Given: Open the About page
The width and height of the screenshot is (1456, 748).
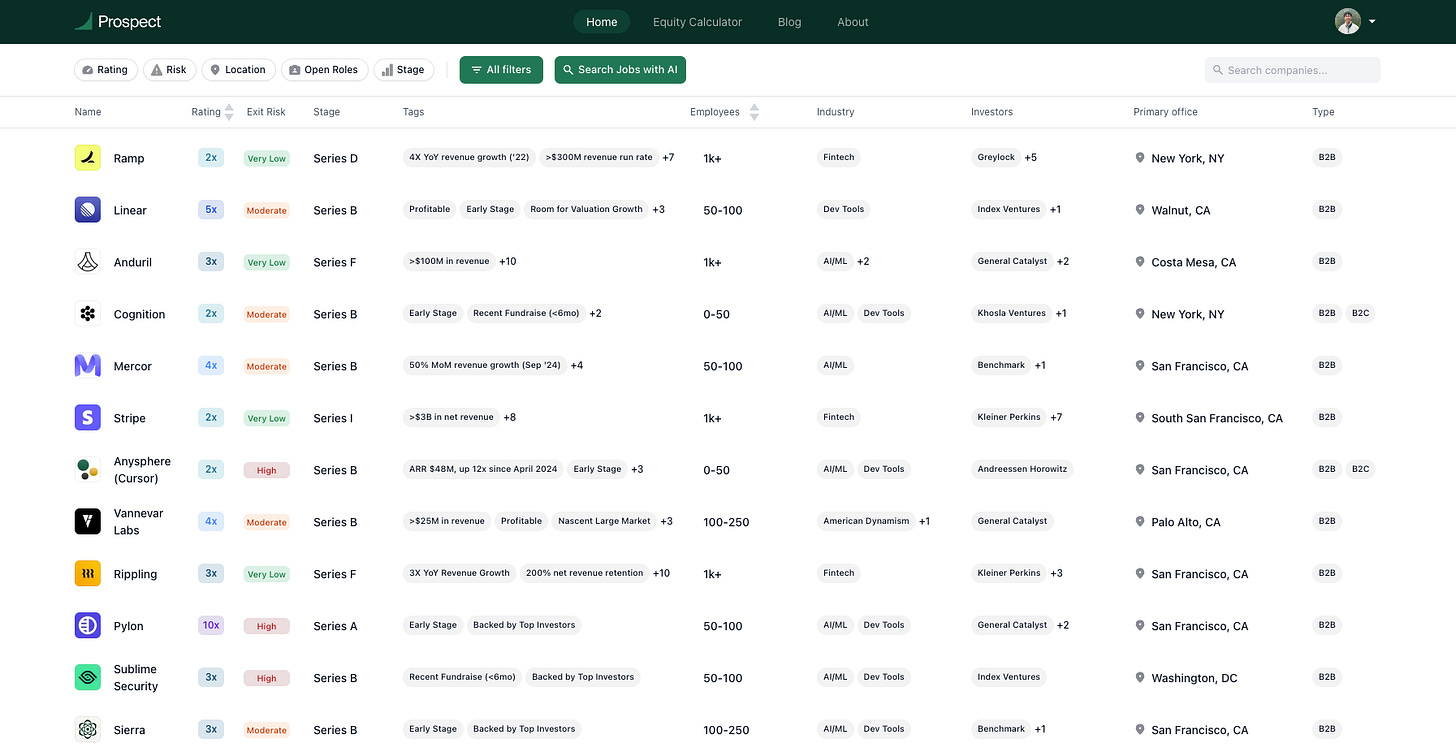Looking at the screenshot, I should pyautogui.click(x=853, y=22).
